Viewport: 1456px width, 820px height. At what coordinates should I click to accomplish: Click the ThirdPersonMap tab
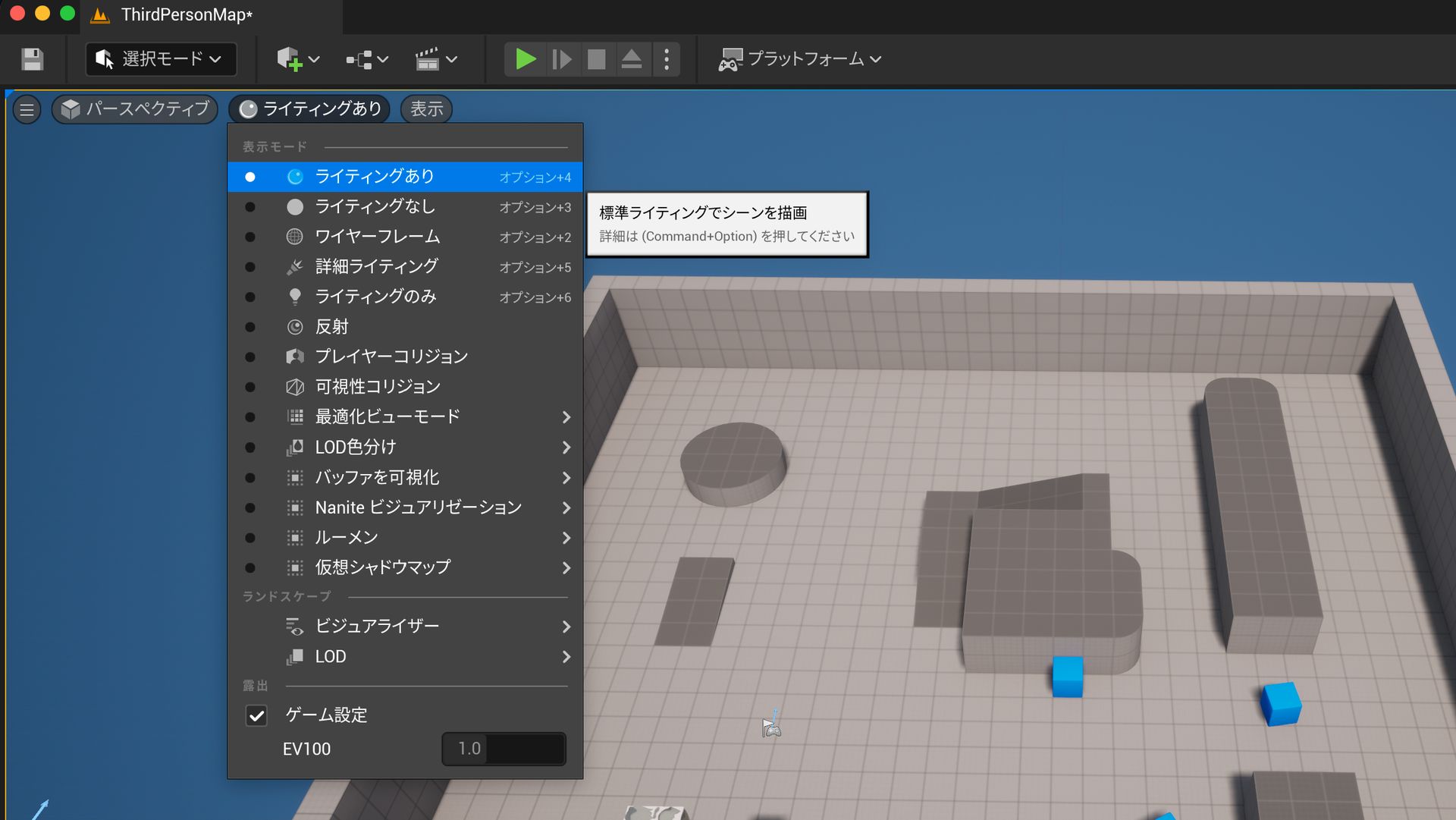[x=187, y=14]
